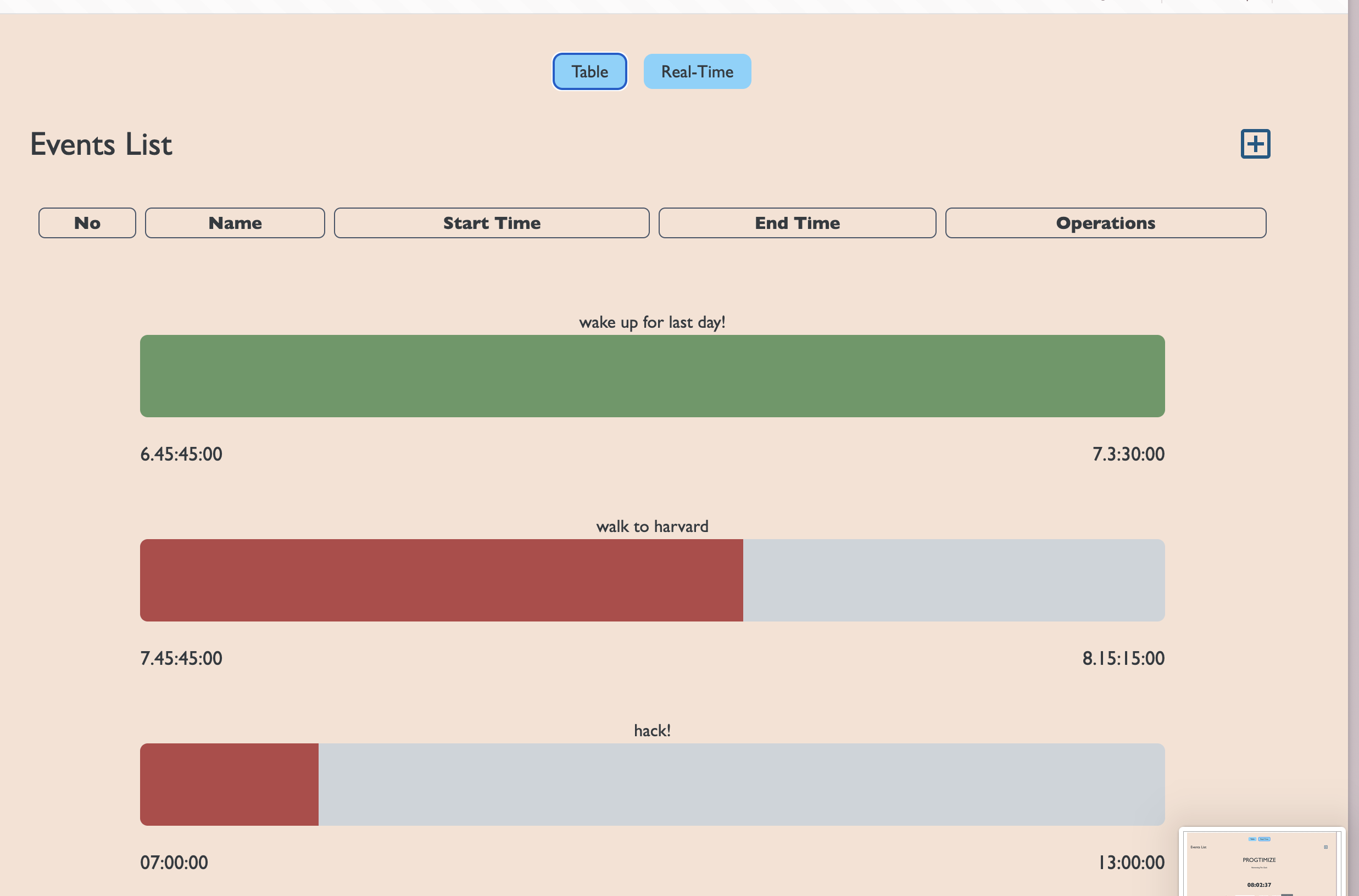
Task: Click the 'hack!' event label
Action: 652,730
